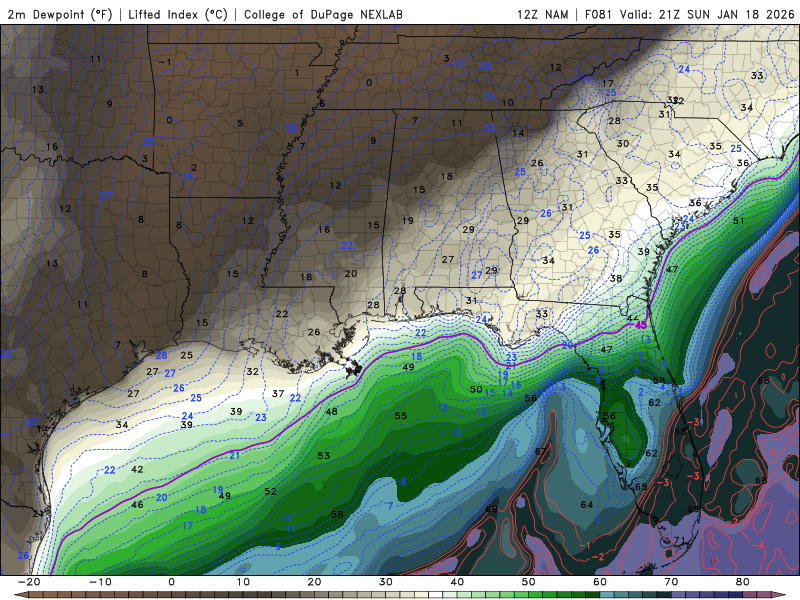Screen dimensions: 800x600
Task: Click the "2m Dewpoint (°F)" title text
Action: [x=60, y=14]
